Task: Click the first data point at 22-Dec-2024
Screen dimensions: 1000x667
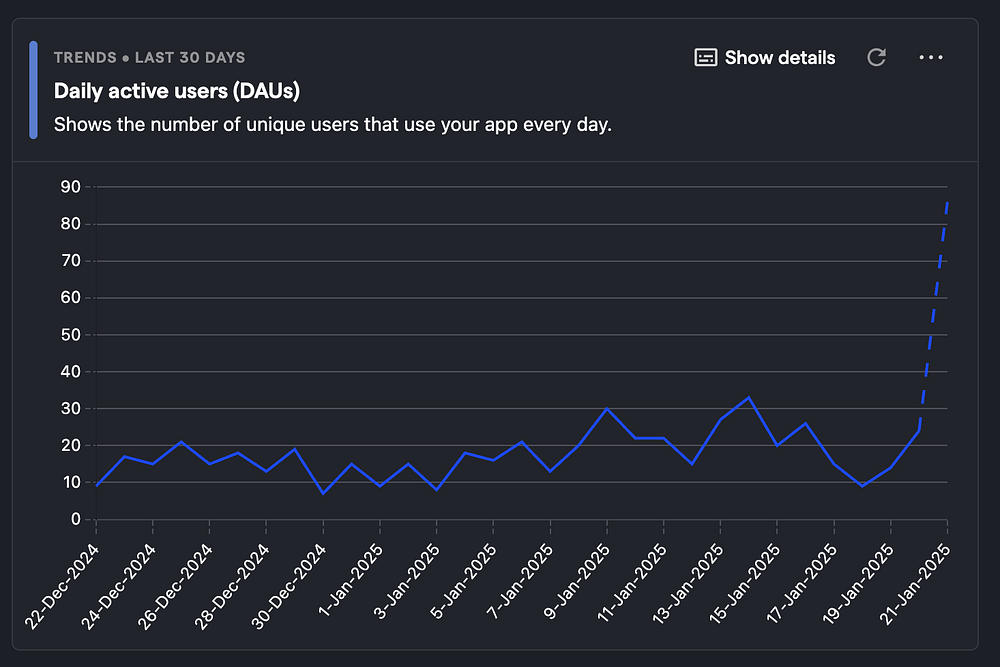Action: point(96,486)
